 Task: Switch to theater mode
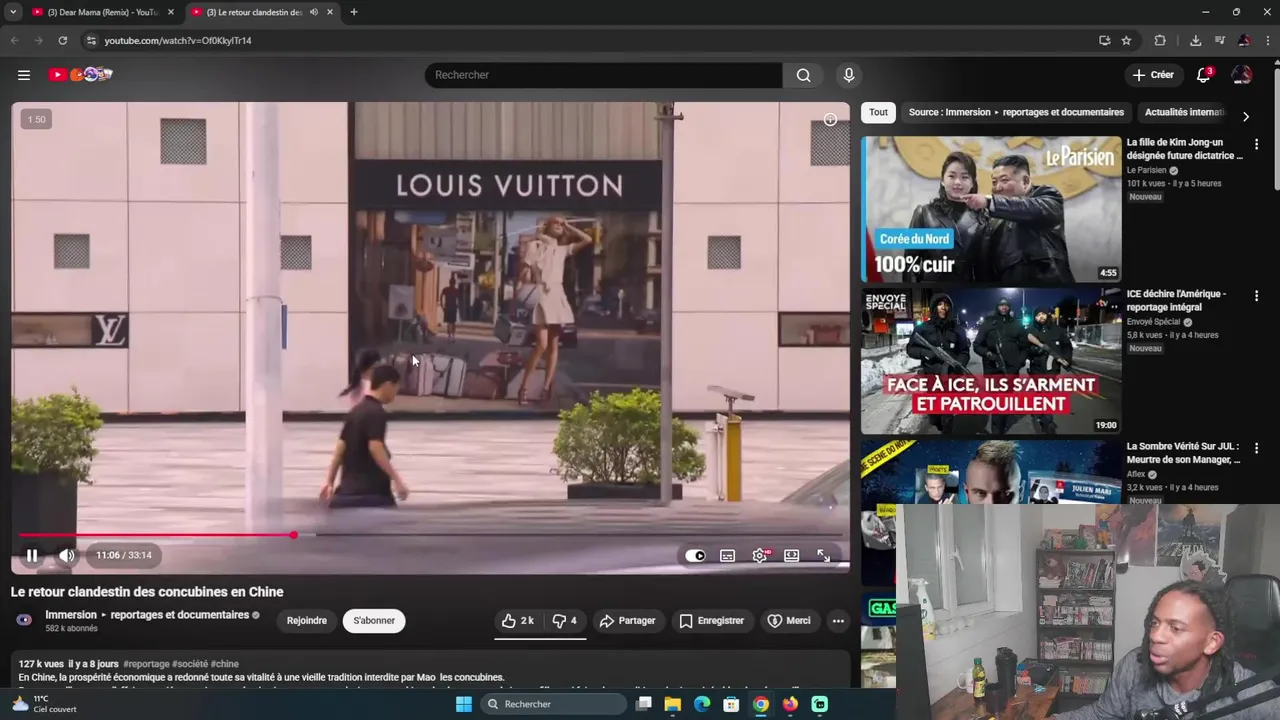[x=791, y=556]
